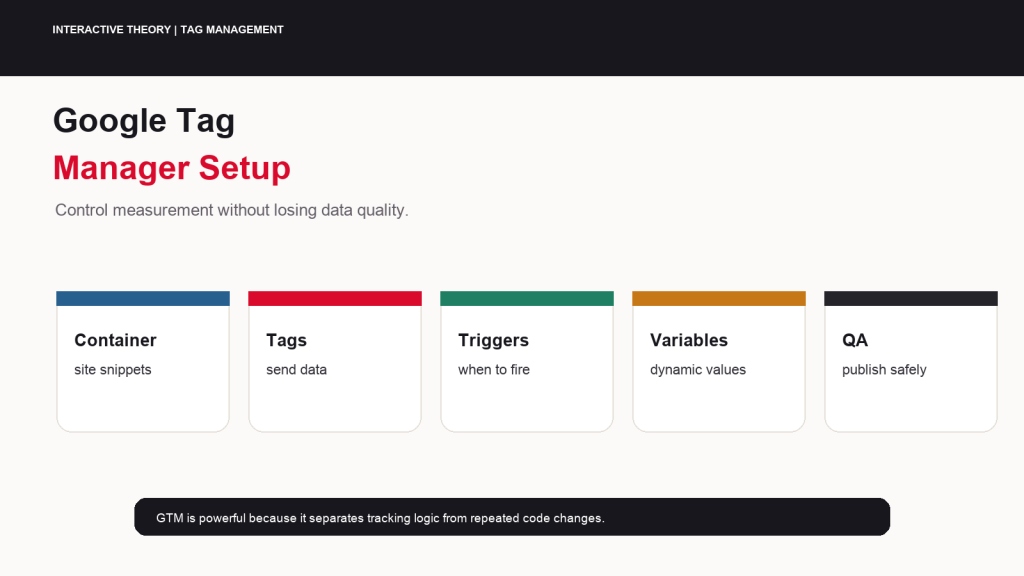Click the dynamic values description
The image size is (1024, 576).
[x=698, y=370]
